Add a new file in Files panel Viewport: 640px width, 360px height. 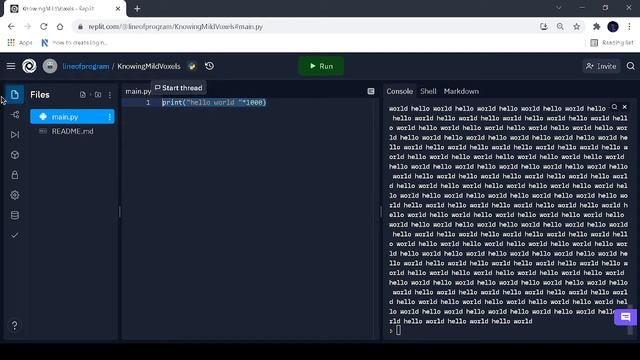pos(83,95)
